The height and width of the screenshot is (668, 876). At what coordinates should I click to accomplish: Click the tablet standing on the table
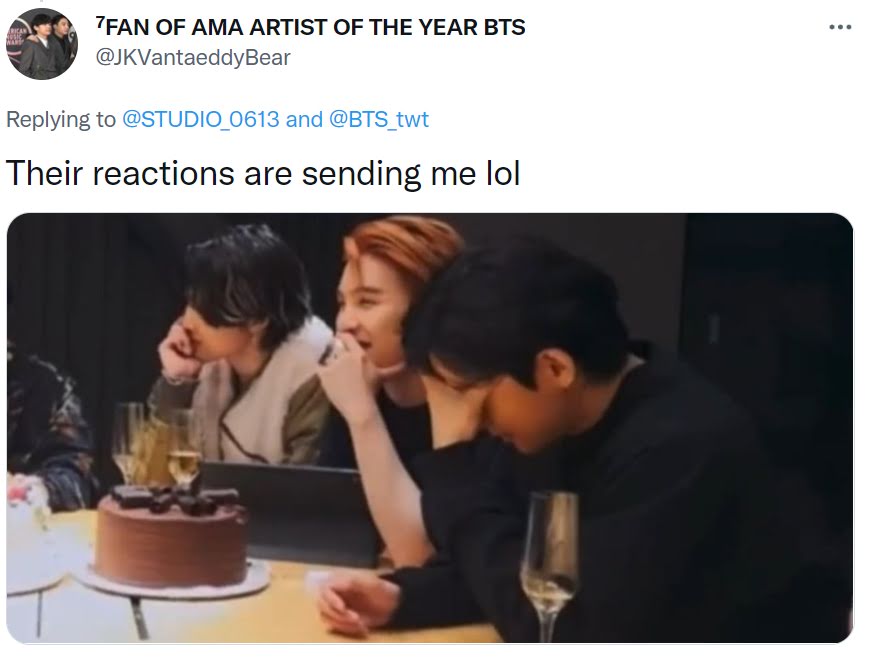point(291,511)
